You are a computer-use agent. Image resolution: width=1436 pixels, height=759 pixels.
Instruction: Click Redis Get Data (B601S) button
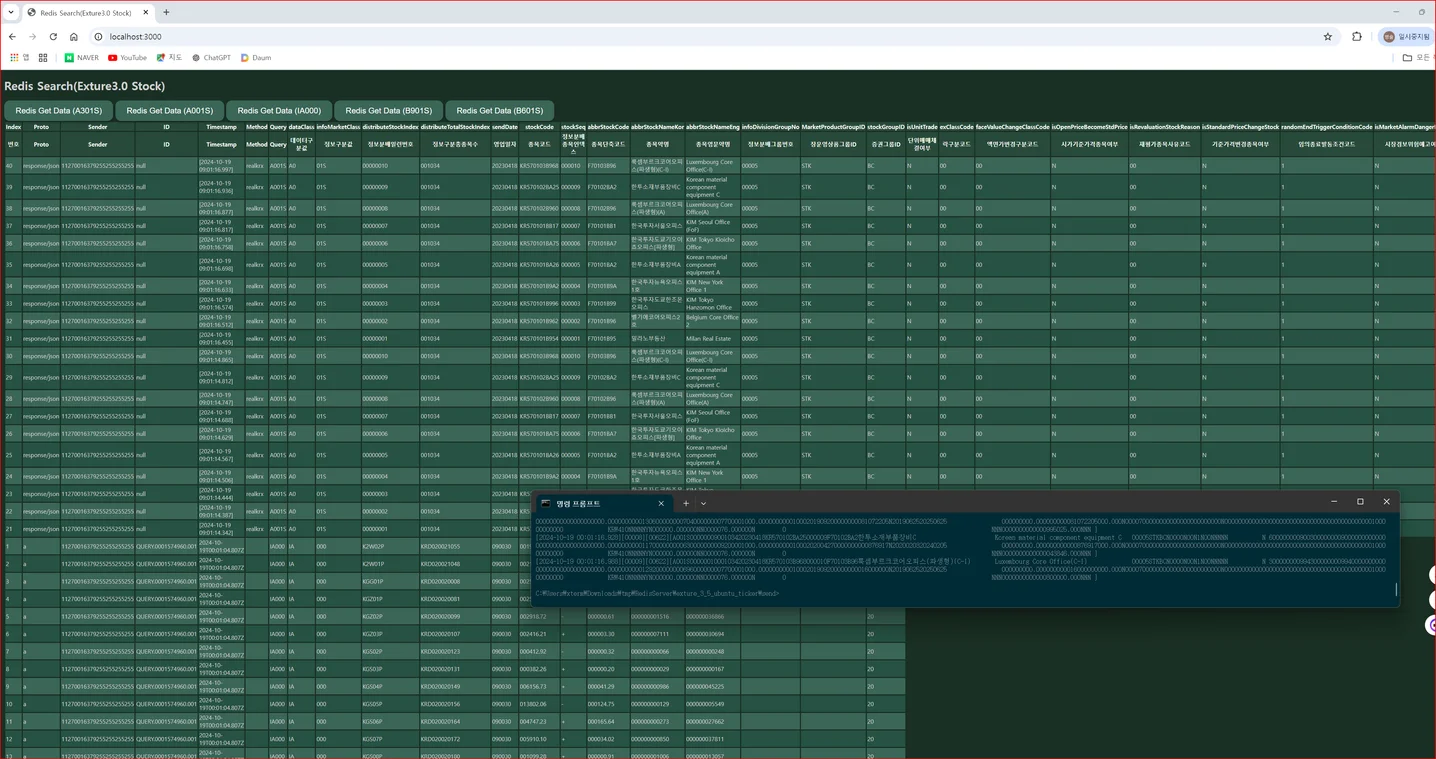500,111
